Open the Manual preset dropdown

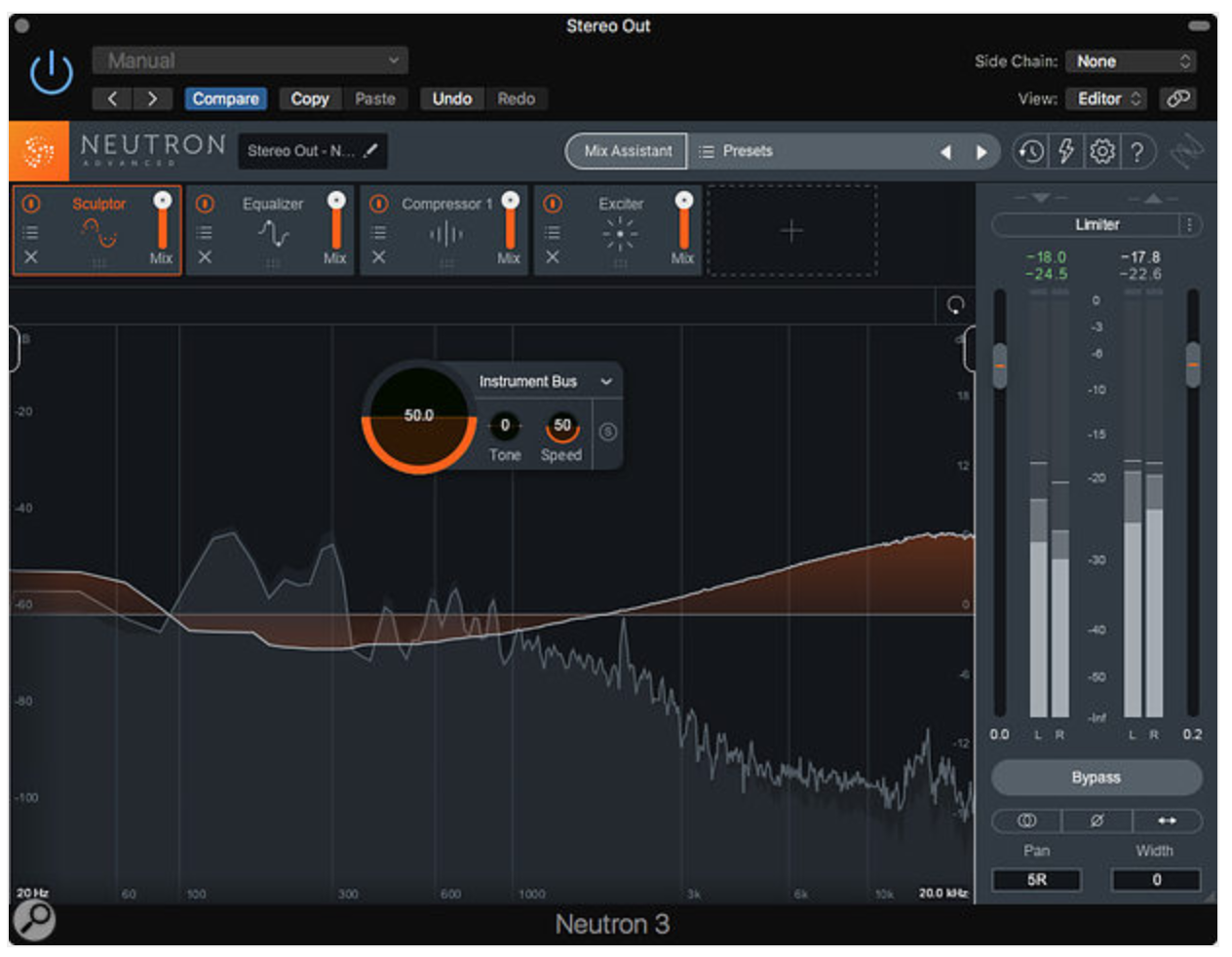[250, 60]
